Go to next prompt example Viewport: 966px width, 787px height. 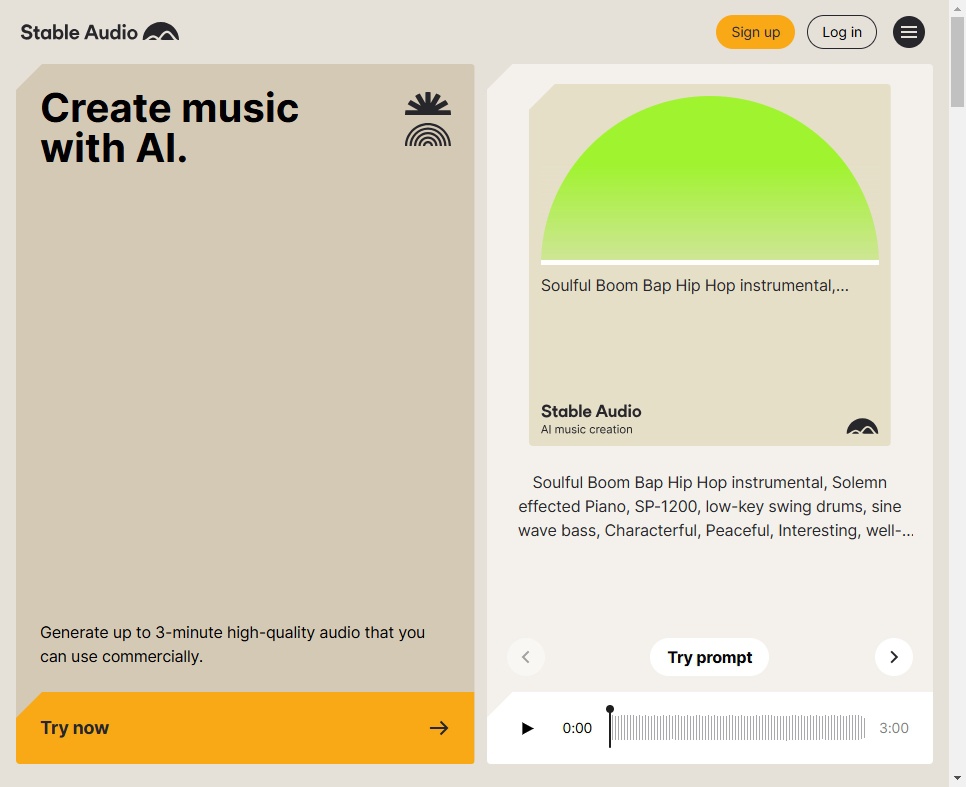coord(893,657)
